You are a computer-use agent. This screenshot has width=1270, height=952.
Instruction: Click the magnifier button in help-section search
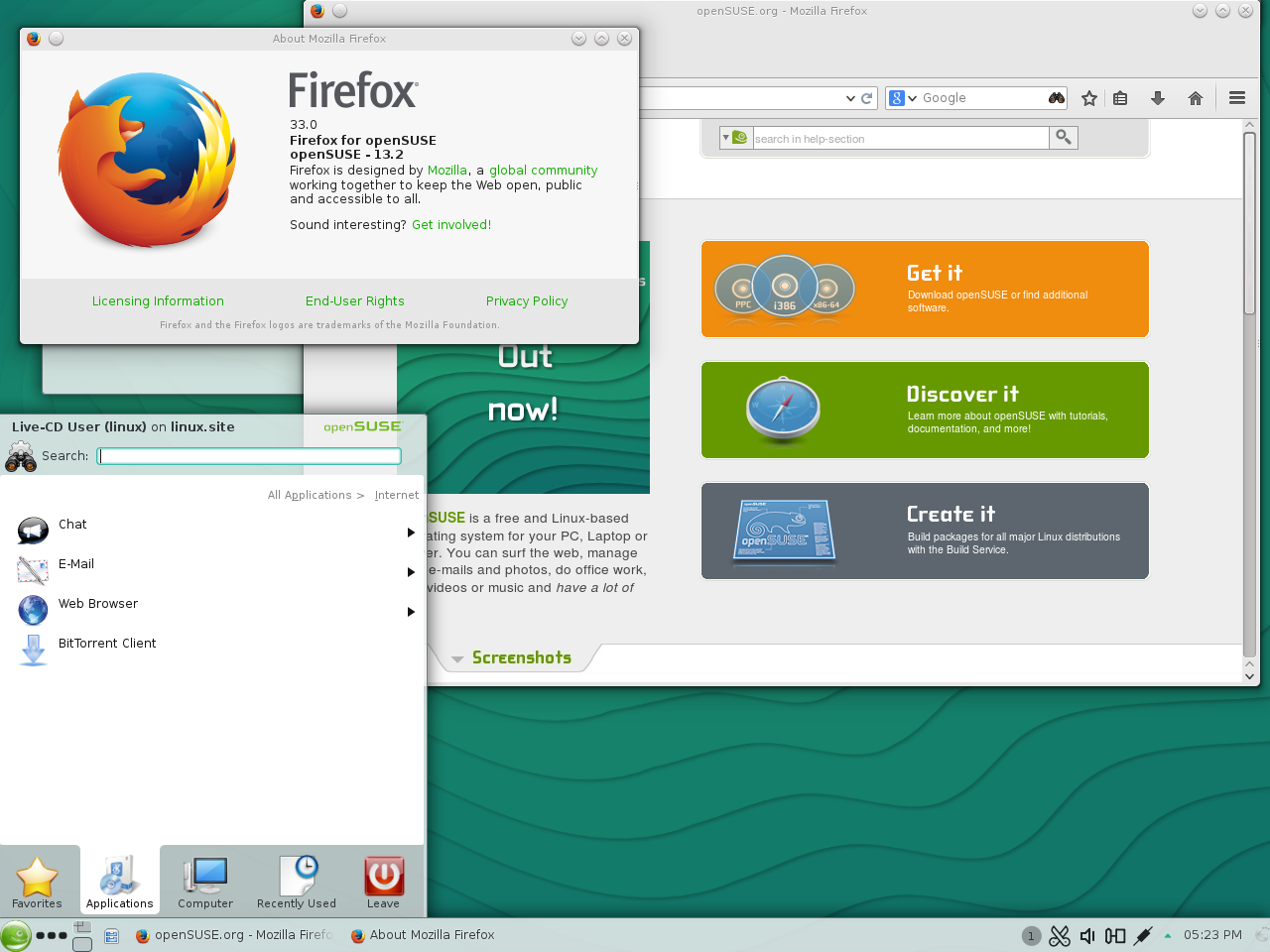coord(1064,138)
